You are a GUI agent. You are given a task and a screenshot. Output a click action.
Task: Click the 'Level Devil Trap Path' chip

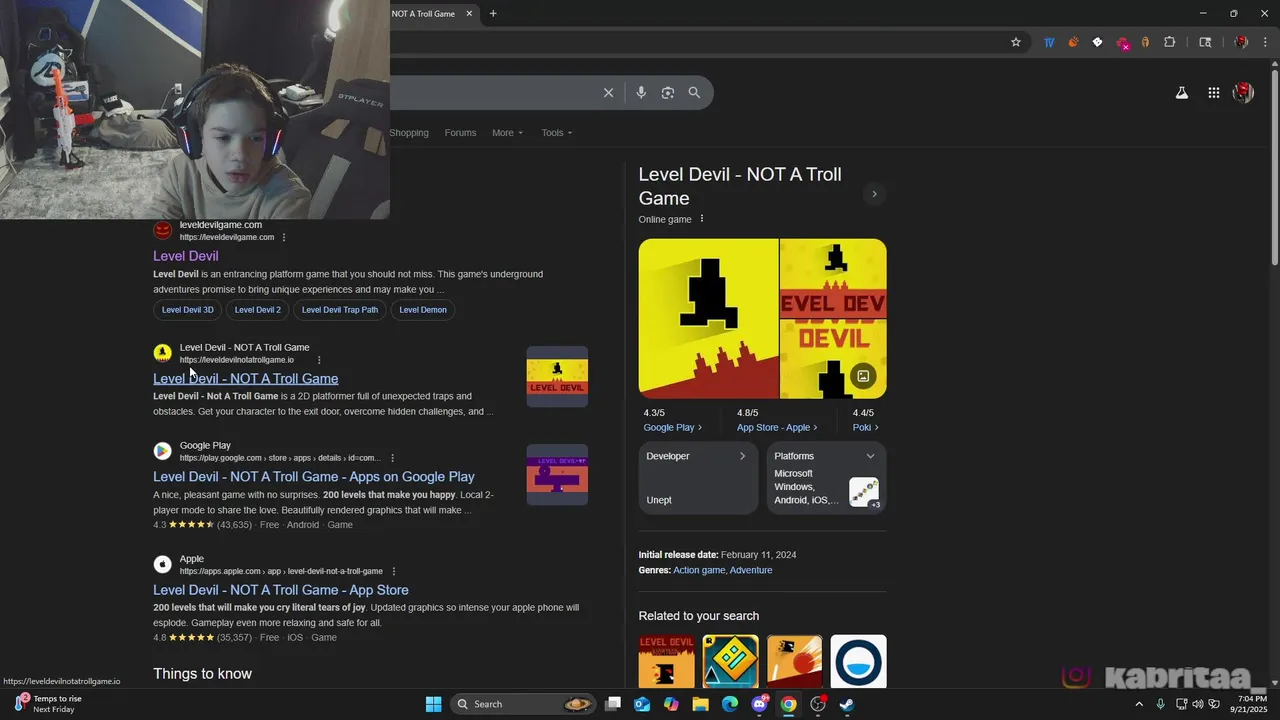340,310
